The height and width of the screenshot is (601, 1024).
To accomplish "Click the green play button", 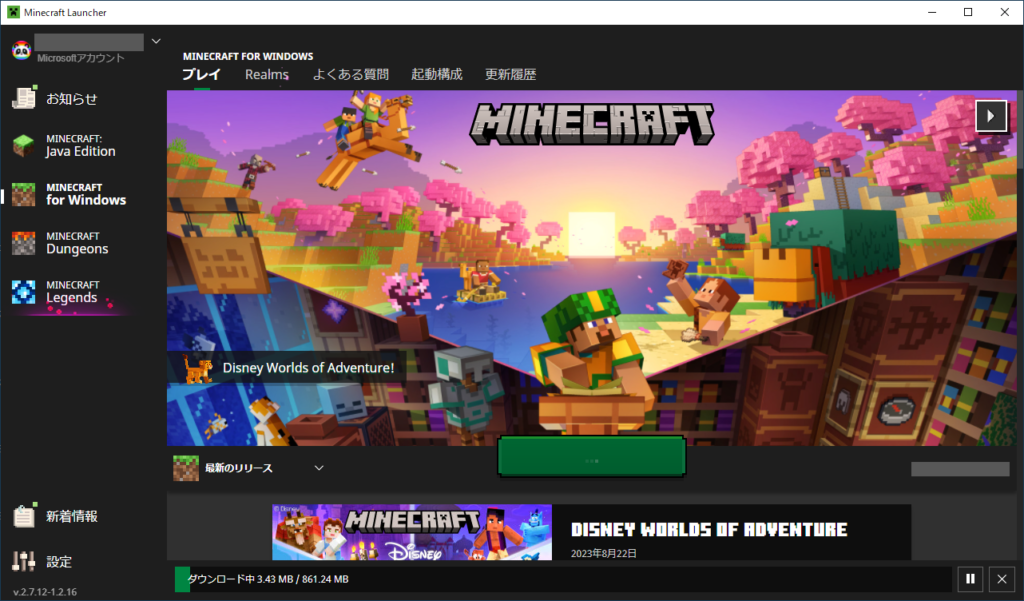I will pos(592,456).
